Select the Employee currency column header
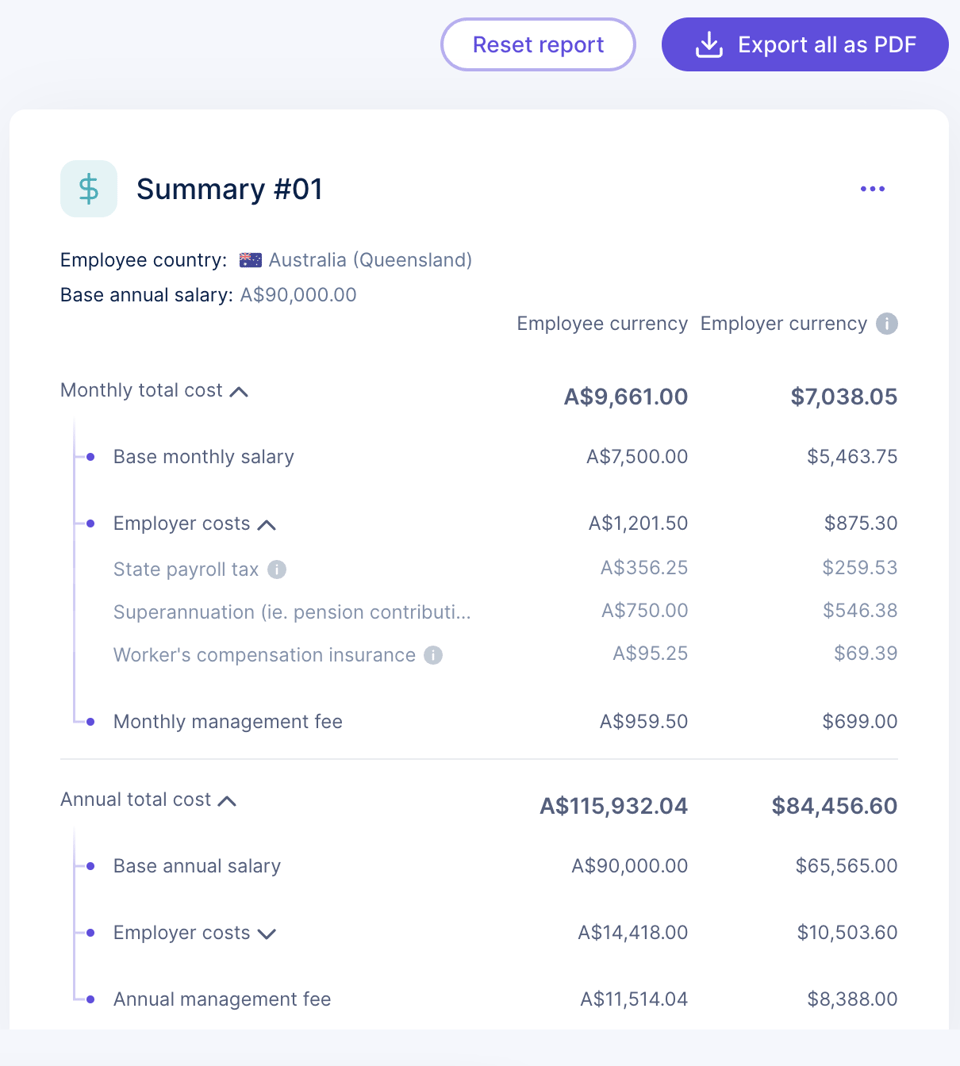Screen dimensions: 960x1066 (x=601, y=323)
